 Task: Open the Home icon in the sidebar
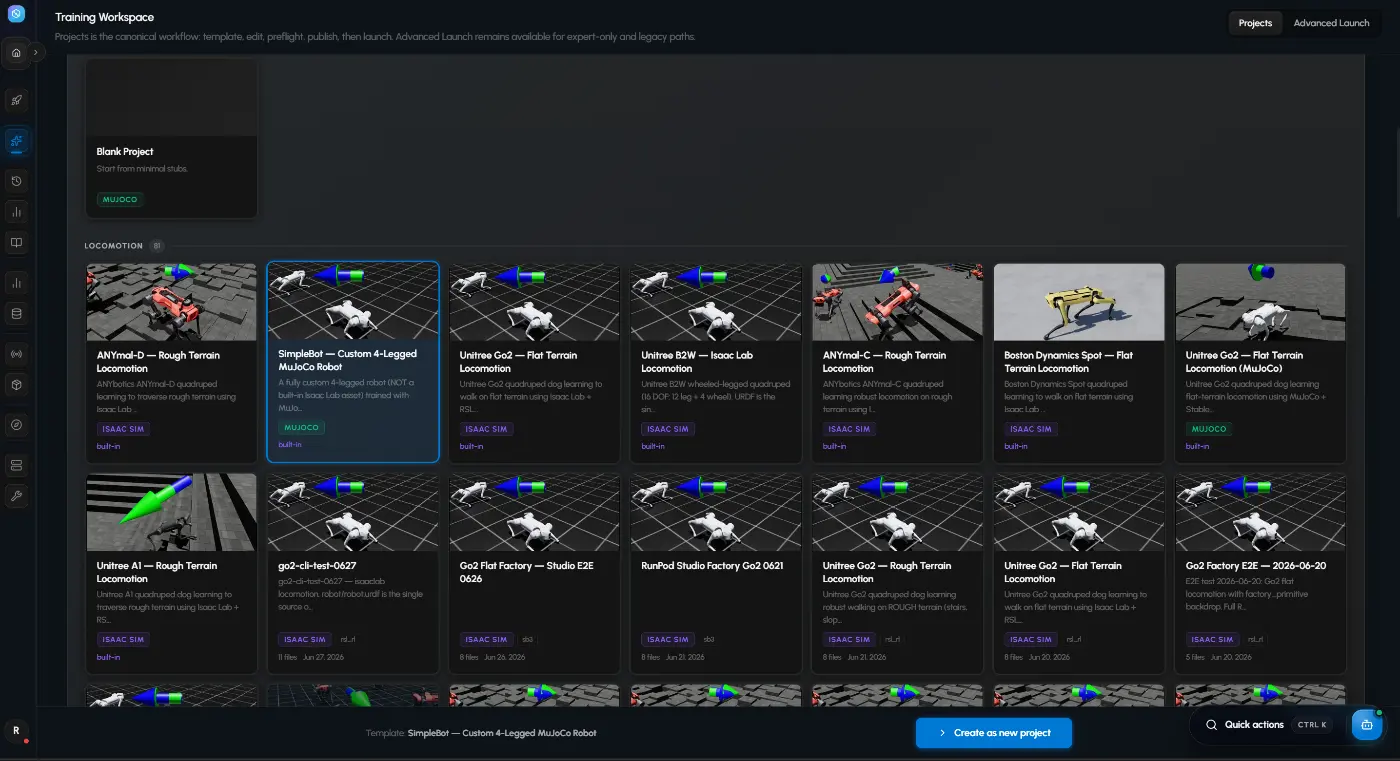click(16, 53)
